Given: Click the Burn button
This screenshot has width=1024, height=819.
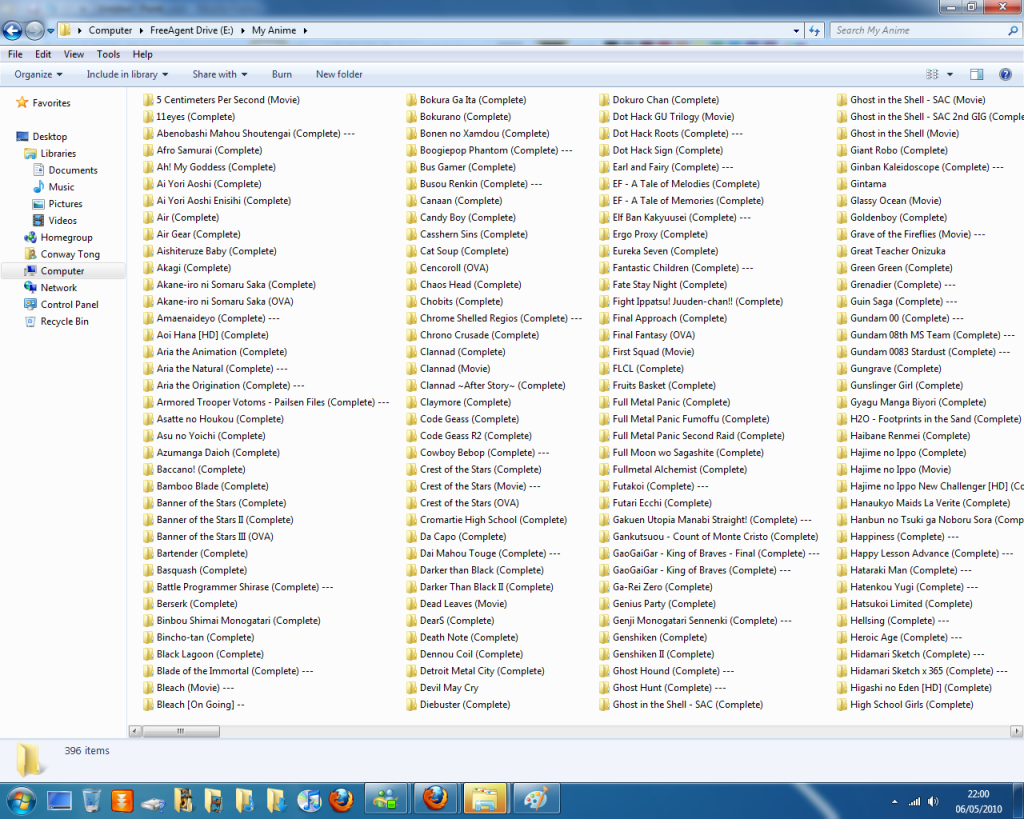Looking at the screenshot, I should pyautogui.click(x=281, y=74).
